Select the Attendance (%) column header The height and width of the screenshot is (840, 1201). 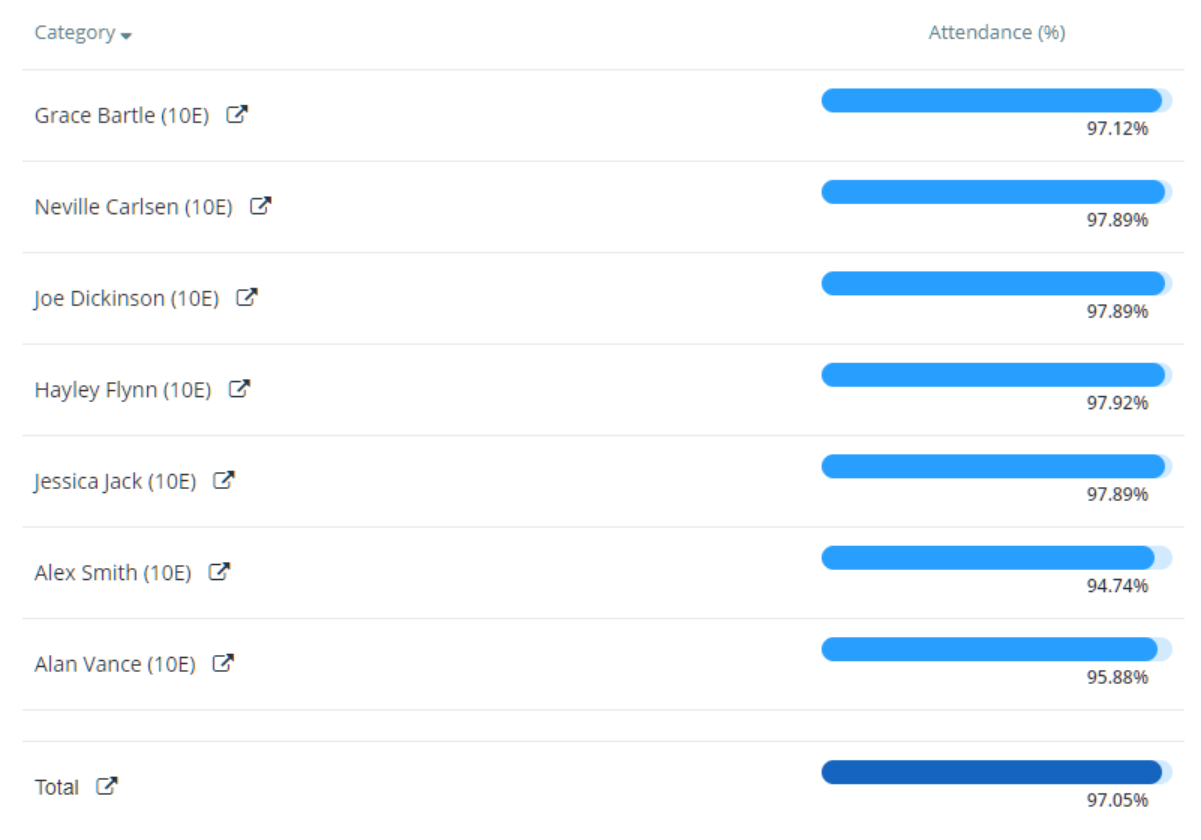pyautogui.click(x=995, y=32)
